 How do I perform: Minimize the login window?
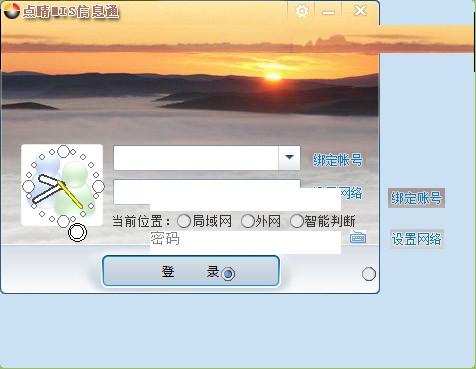(x=328, y=12)
